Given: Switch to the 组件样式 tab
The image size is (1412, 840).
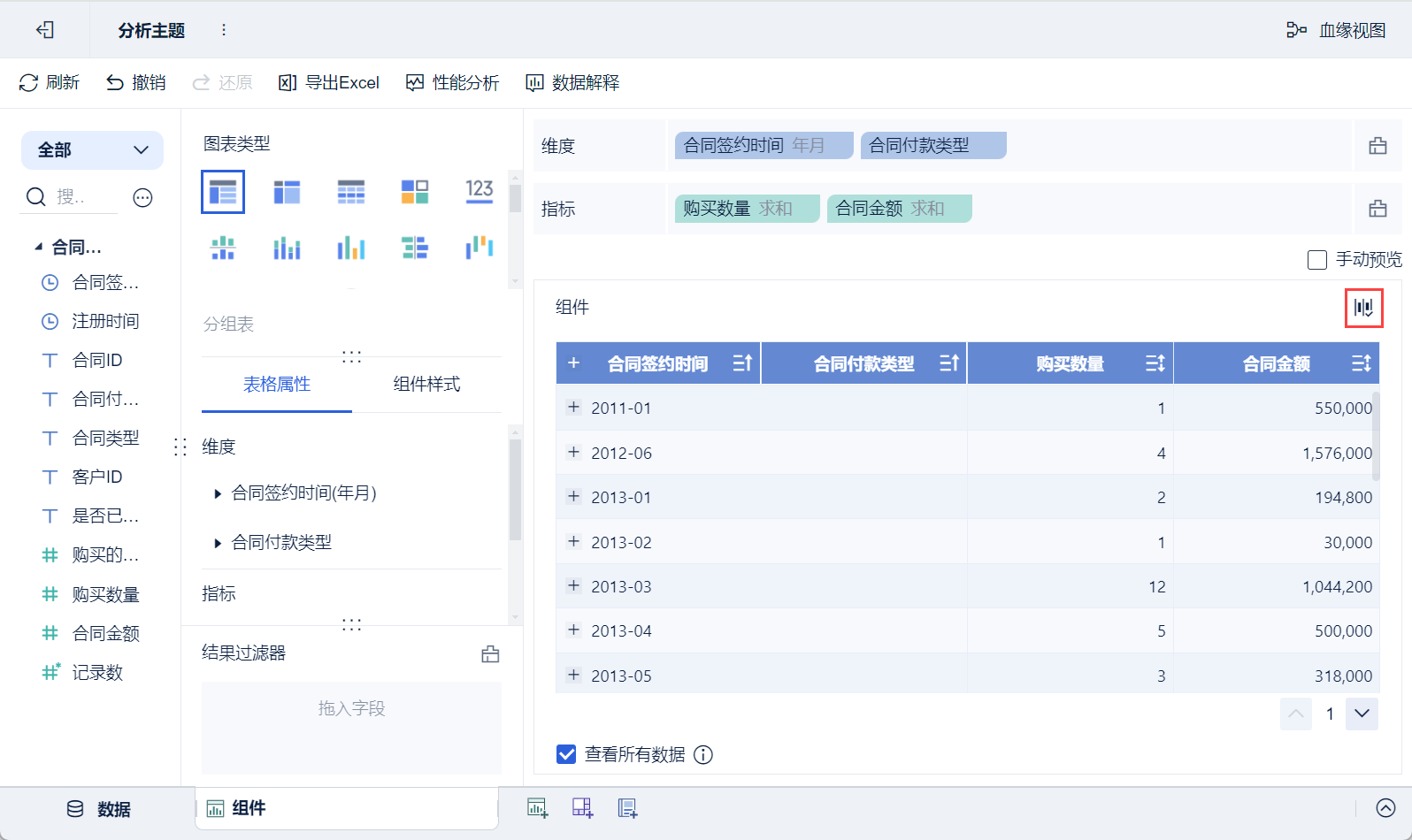Looking at the screenshot, I should [x=426, y=384].
